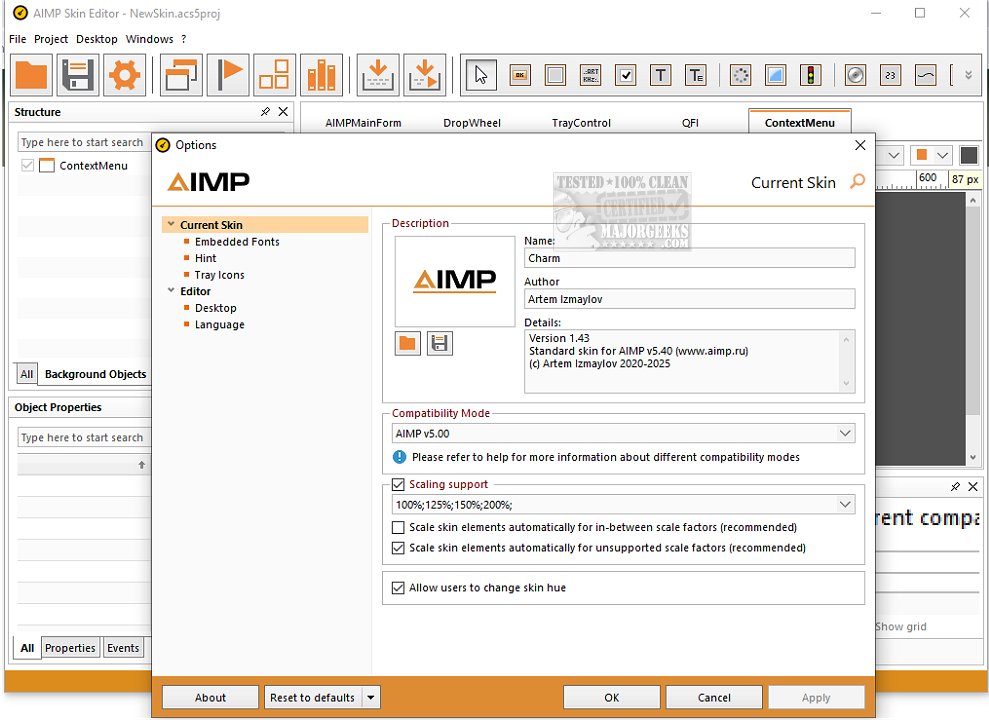This screenshot has height=720, width=989.
Task: Click Reset to defaults button
Action: click(312, 697)
